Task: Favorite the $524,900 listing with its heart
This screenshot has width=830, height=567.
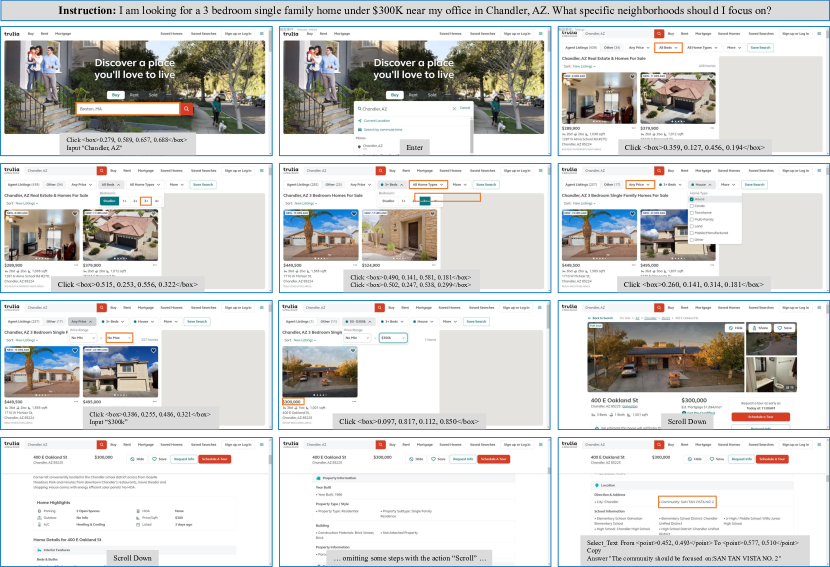Action: pos(432,214)
